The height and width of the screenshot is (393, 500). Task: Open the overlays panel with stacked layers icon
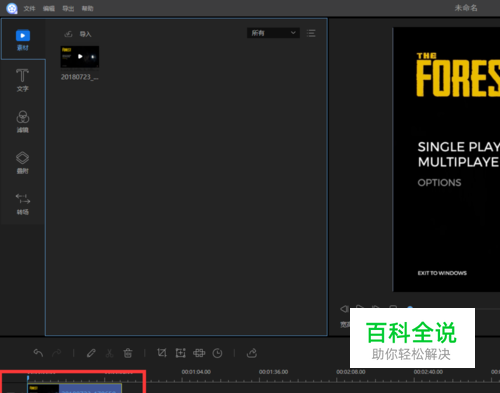tap(23, 163)
